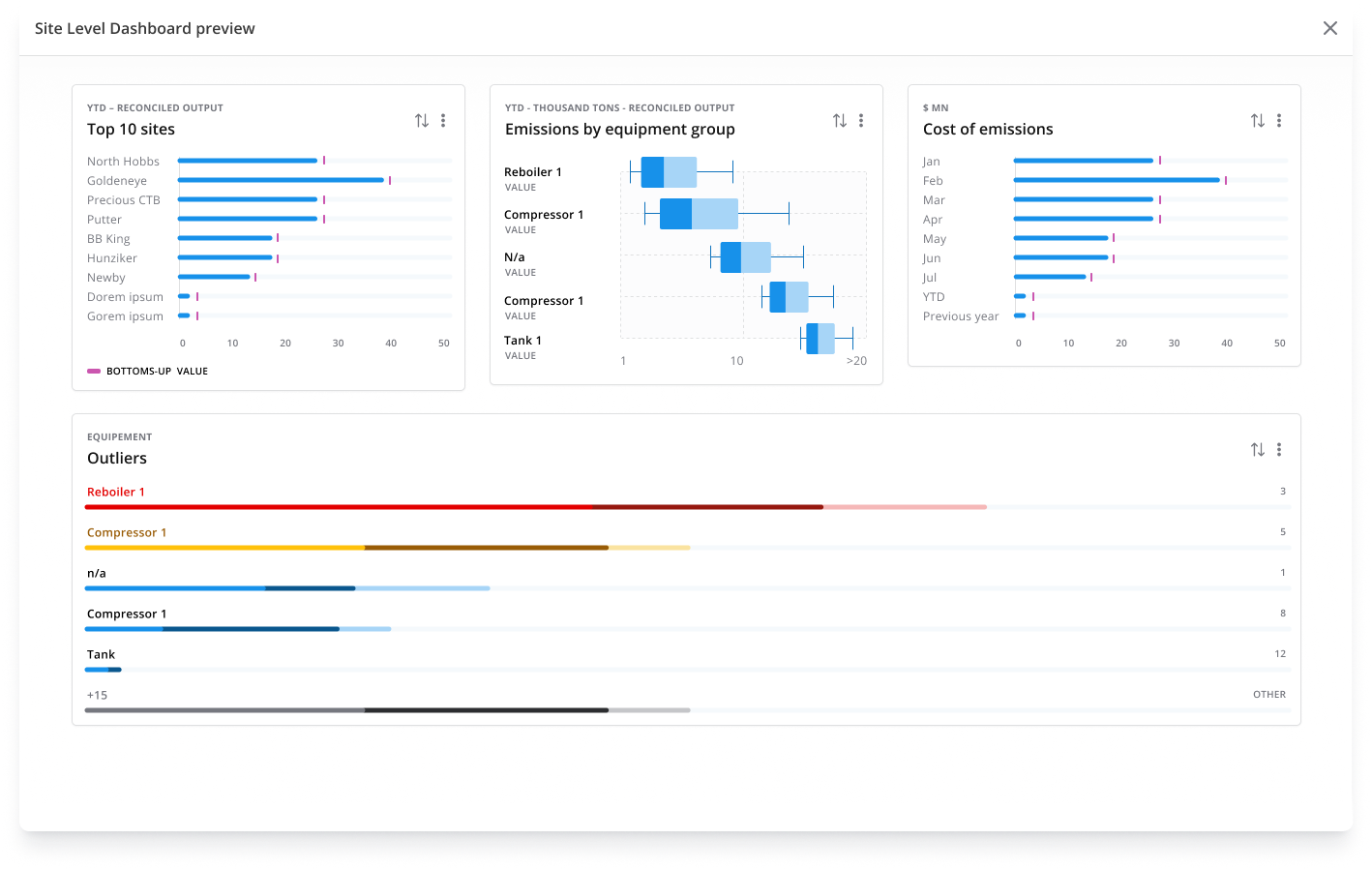
Task: Click the sort icon on Top 10 sites card
Action: coord(421,120)
